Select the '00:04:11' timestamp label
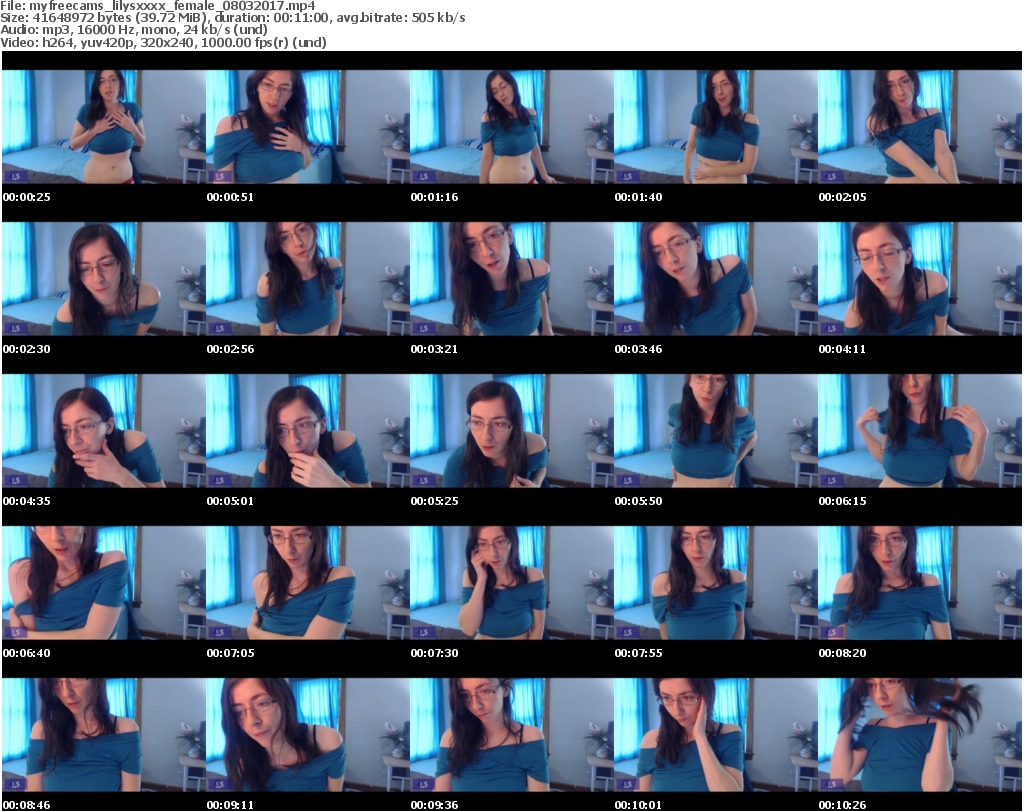Viewport: 1024px width, 811px height. [x=842, y=349]
